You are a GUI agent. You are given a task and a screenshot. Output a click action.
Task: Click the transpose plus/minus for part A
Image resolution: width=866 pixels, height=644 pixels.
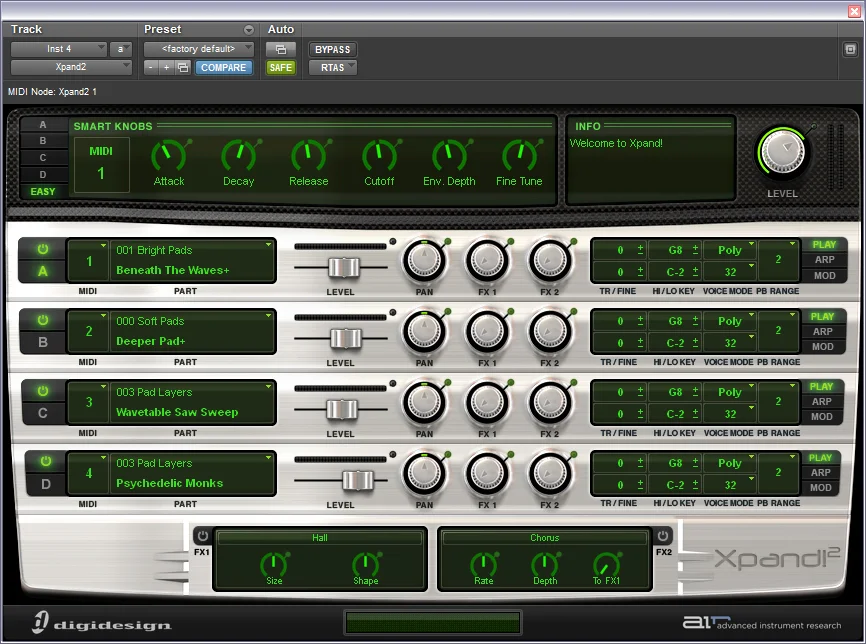[640, 250]
